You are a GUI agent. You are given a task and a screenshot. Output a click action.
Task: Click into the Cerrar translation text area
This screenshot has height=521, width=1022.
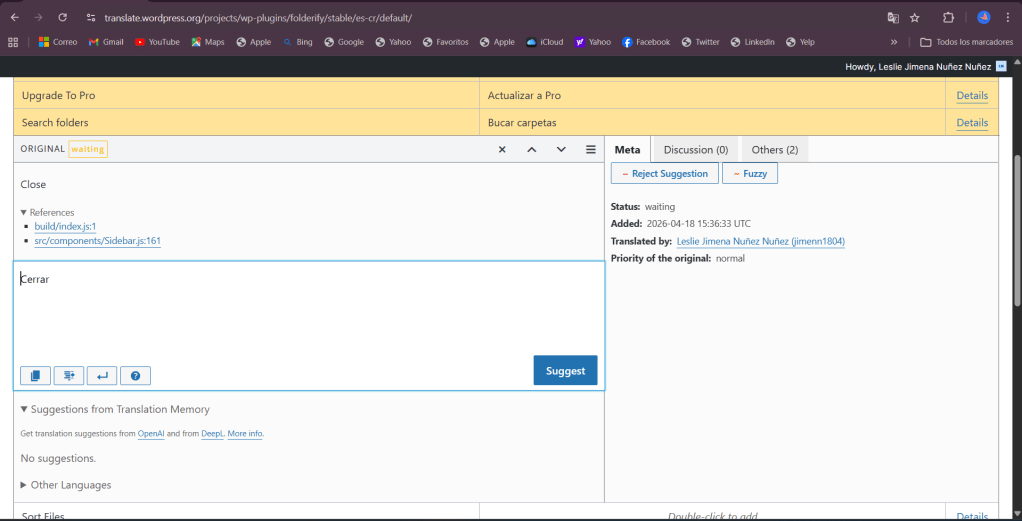click(300, 310)
